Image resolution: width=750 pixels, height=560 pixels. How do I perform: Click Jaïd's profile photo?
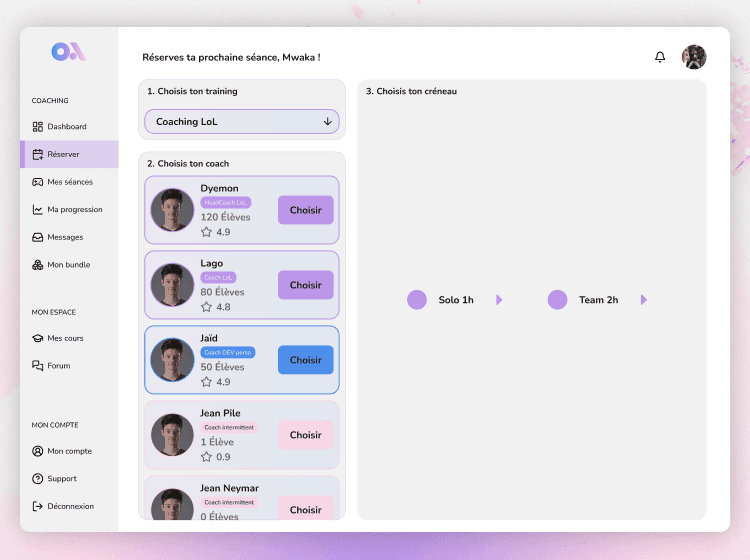(x=172, y=360)
